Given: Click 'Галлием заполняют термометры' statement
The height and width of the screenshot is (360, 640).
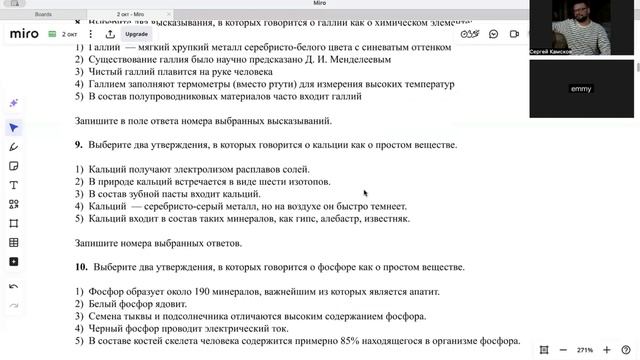Looking at the screenshot, I should (271, 84).
